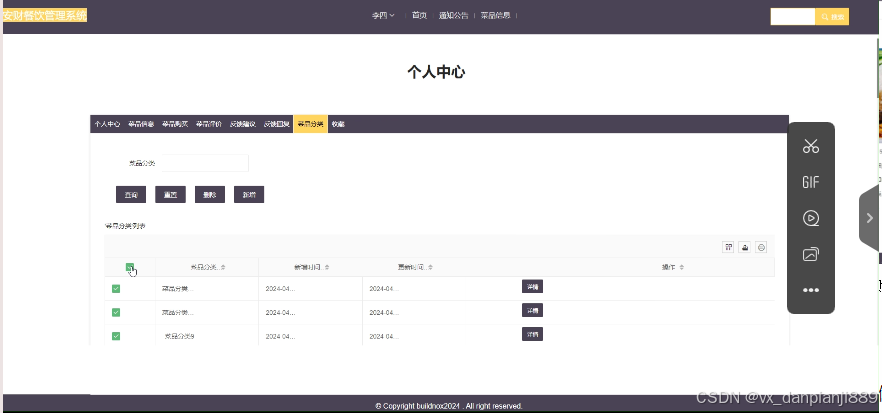Switch to the 收藏 tab
Viewport: 882px width, 413px height.
[x=338, y=124]
